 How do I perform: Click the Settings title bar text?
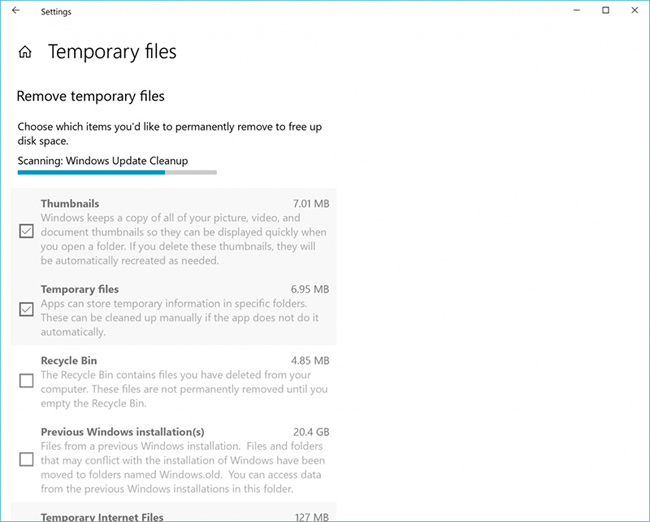point(56,12)
